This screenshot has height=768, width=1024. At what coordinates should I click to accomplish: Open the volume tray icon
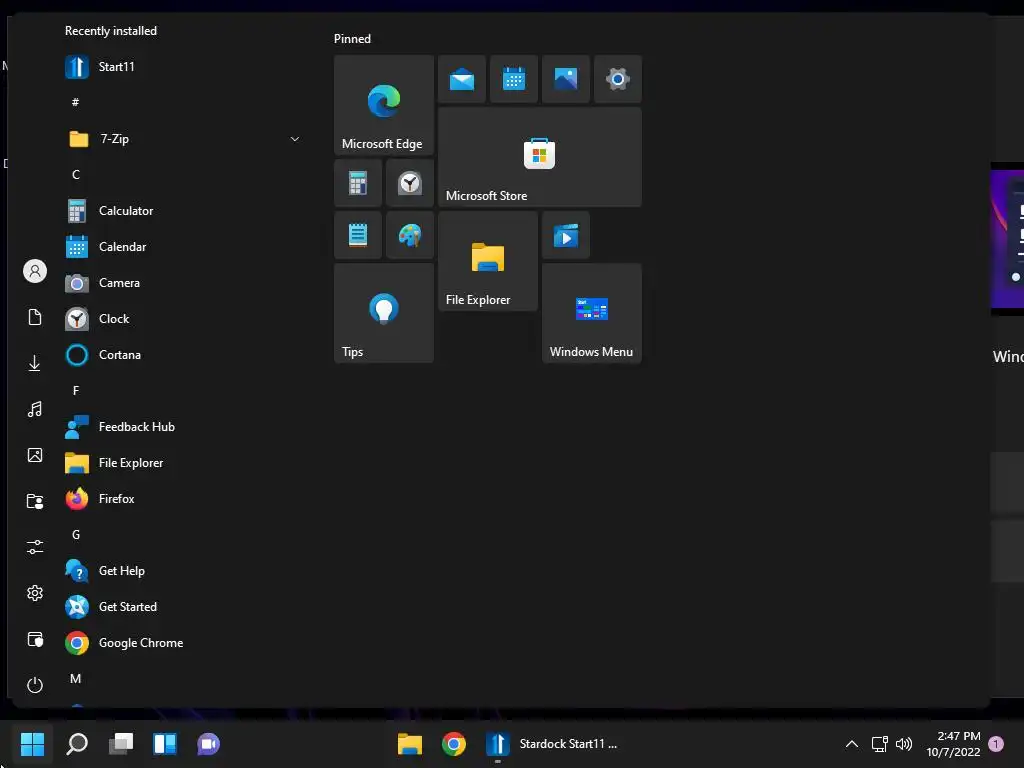(904, 743)
